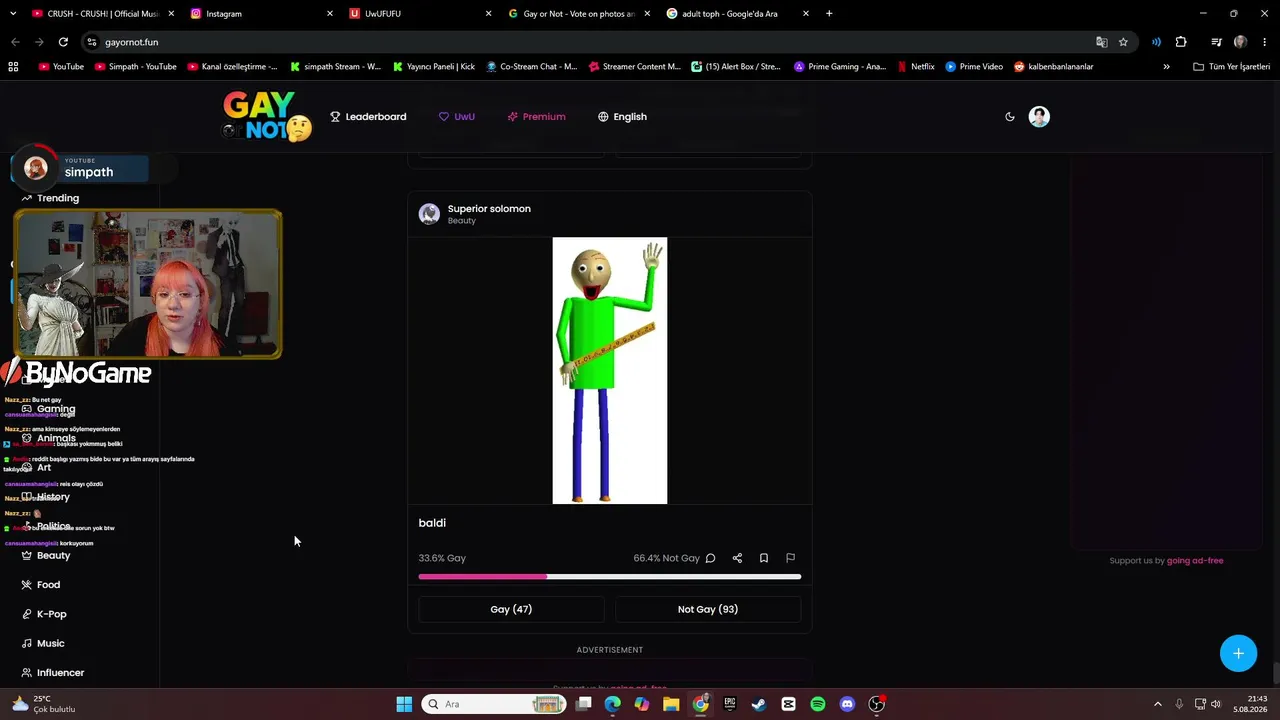Open the user profile avatar menu
The width and height of the screenshot is (1280, 720).
point(1039,117)
